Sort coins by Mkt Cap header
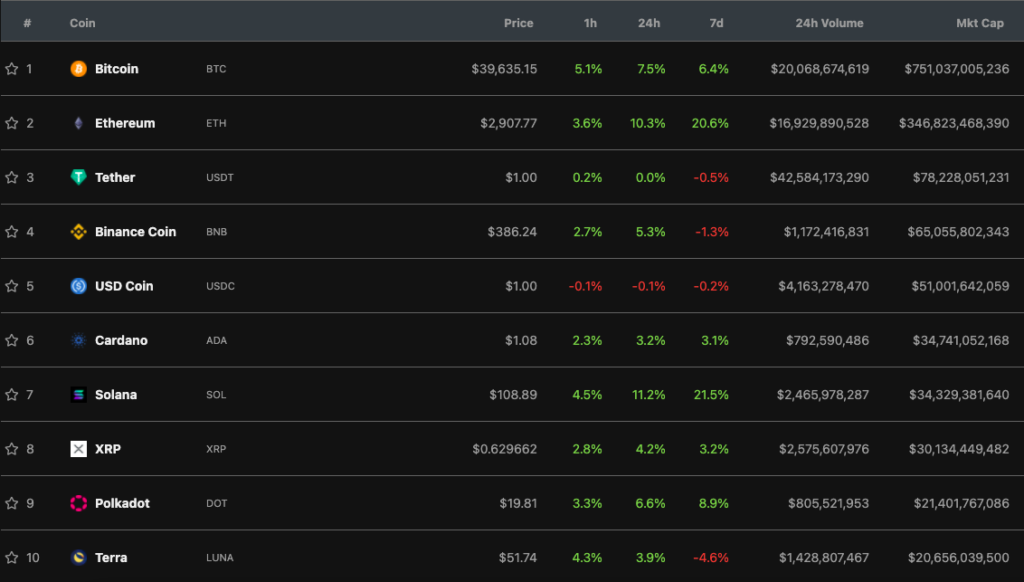Screen dimensions: 1024x582 tap(979, 23)
